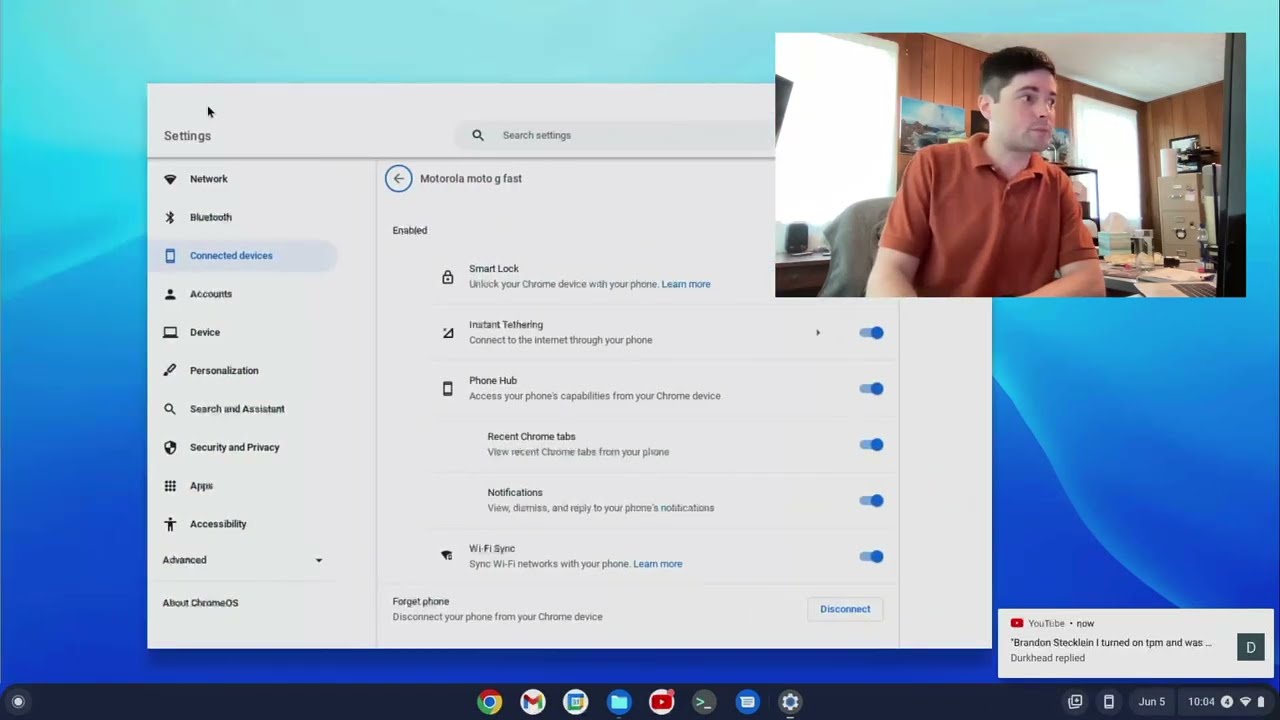Click the Enabled status text
This screenshot has height=720, width=1280.
[x=410, y=230]
